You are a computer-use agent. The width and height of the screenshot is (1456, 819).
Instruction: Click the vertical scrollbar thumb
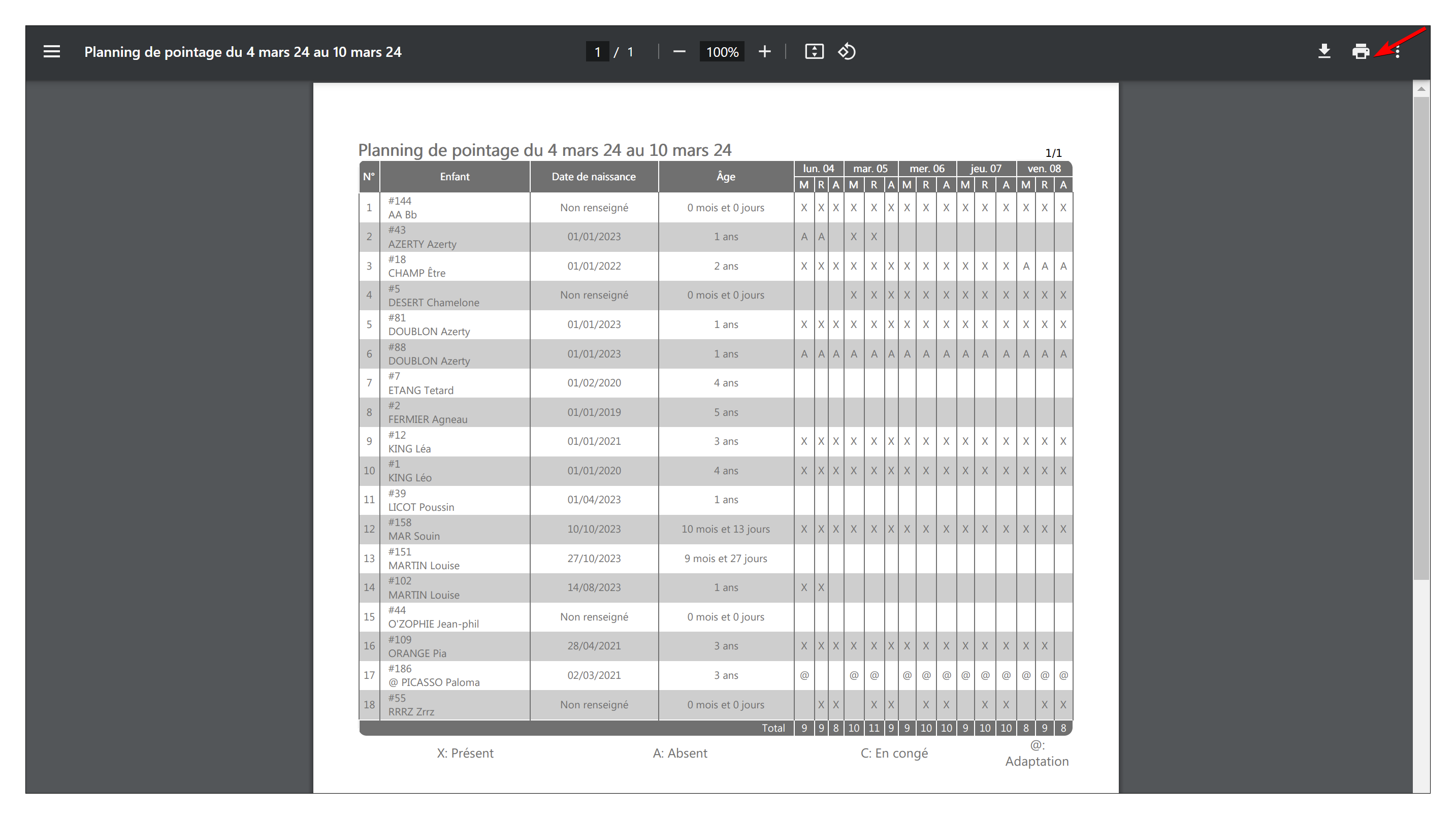coord(1421,338)
